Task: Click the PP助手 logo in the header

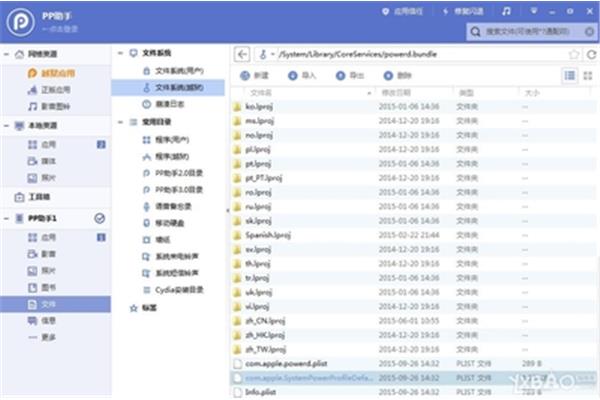Action: [20, 22]
